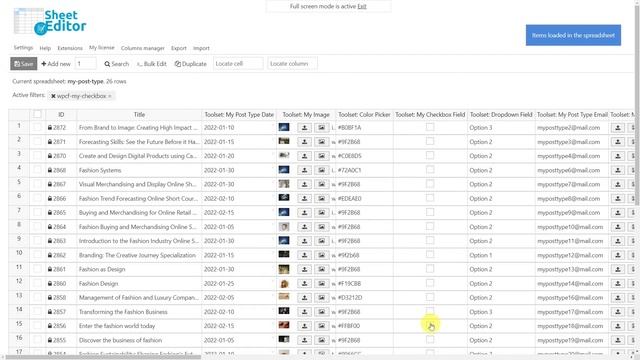Viewport: 640px width, 360px height.
Task: Open the Columns manager
Action: click(x=142, y=48)
